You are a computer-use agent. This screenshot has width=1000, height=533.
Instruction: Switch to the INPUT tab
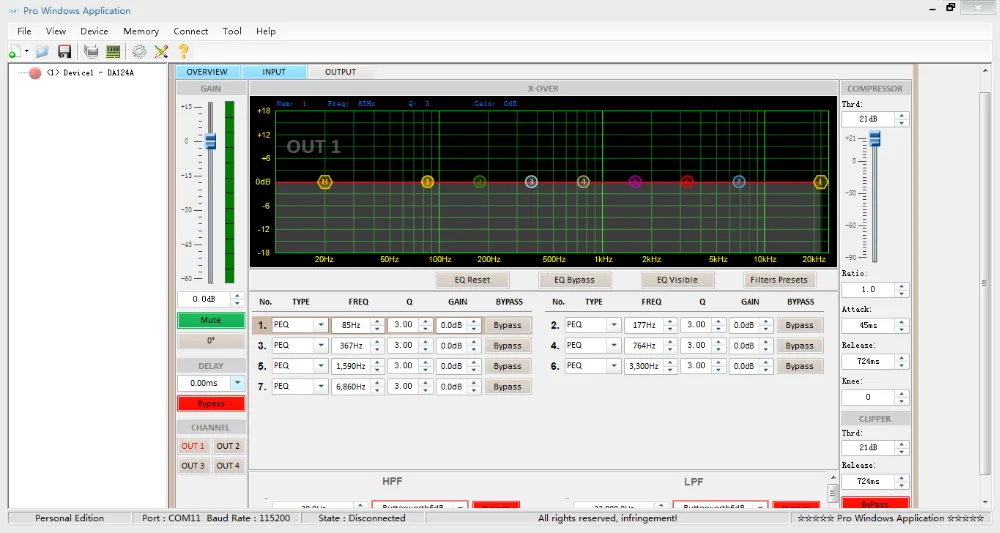pos(274,72)
